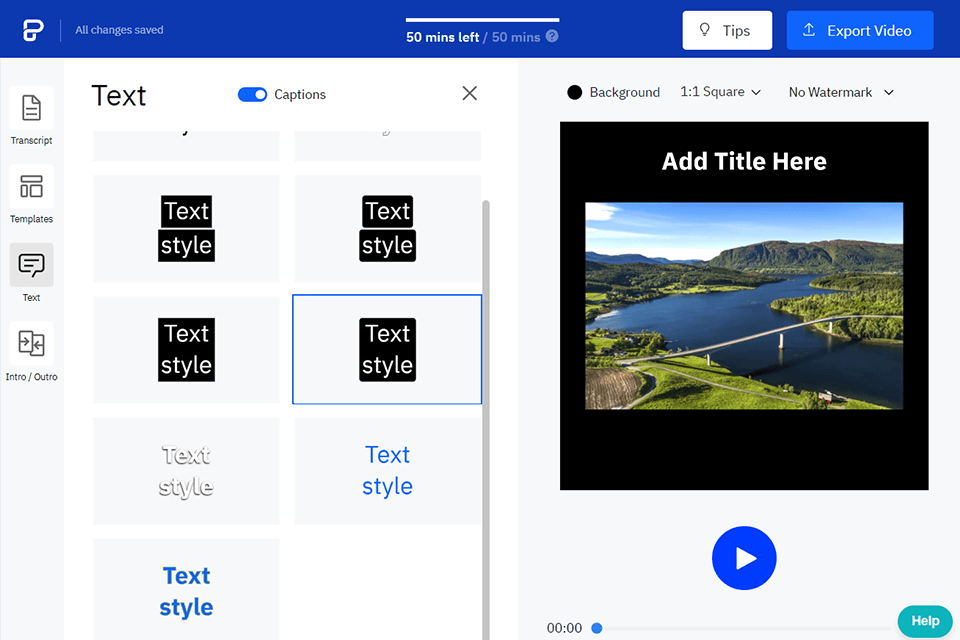Viewport: 960px width, 640px height.
Task: Choose the bold blue text style
Action: pos(186,589)
